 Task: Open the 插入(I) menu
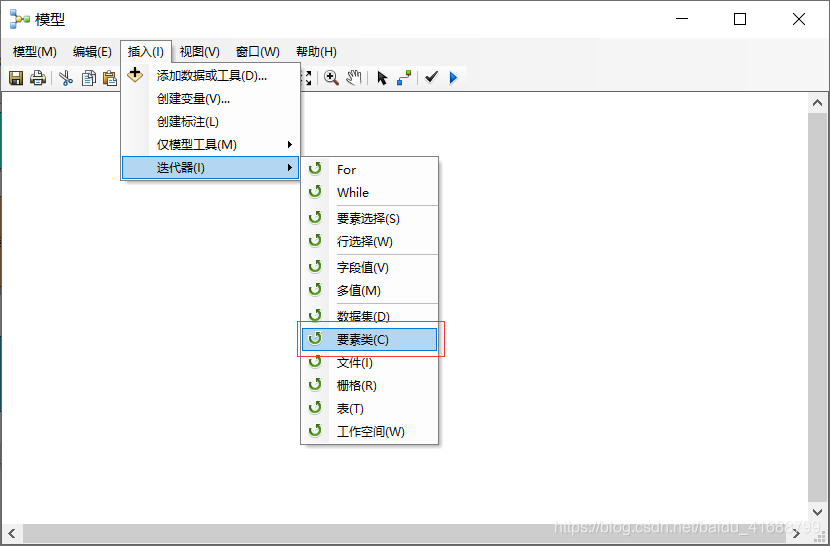tap(146, 52)
